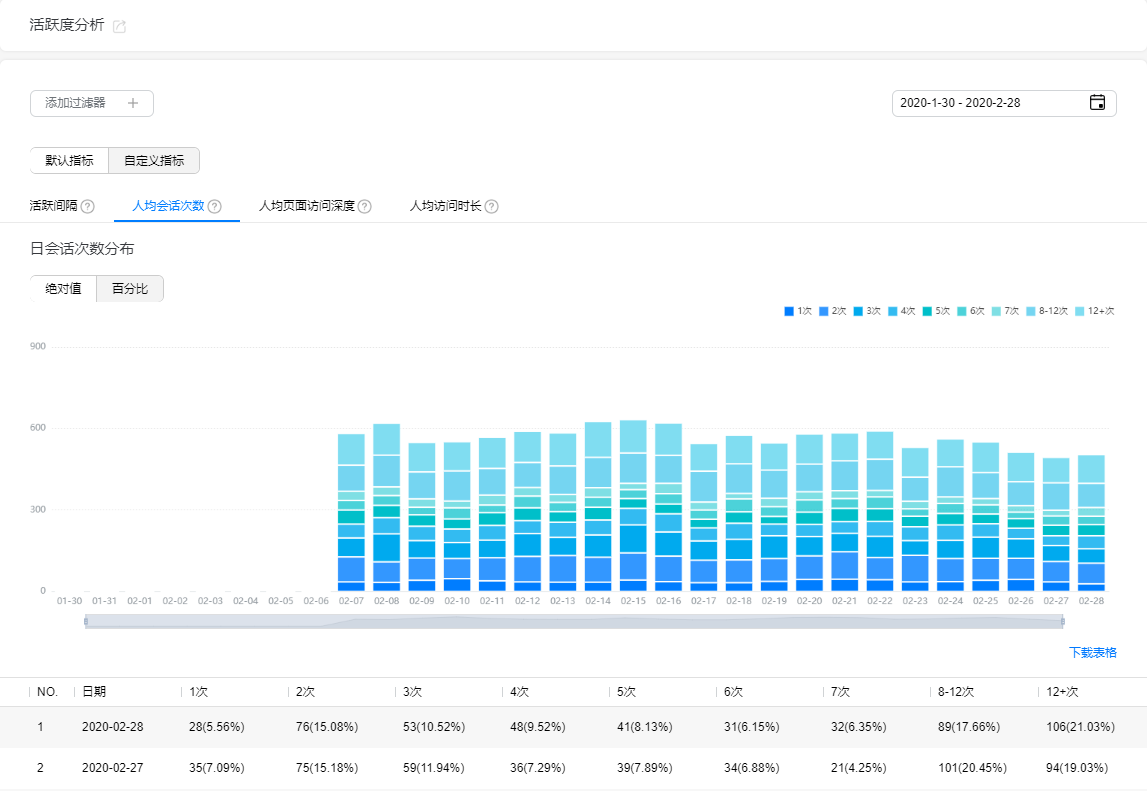This screenshot has height=791, width=1147.
Task: Click the 02-15 stacked bar
Action: coord(633,506)
